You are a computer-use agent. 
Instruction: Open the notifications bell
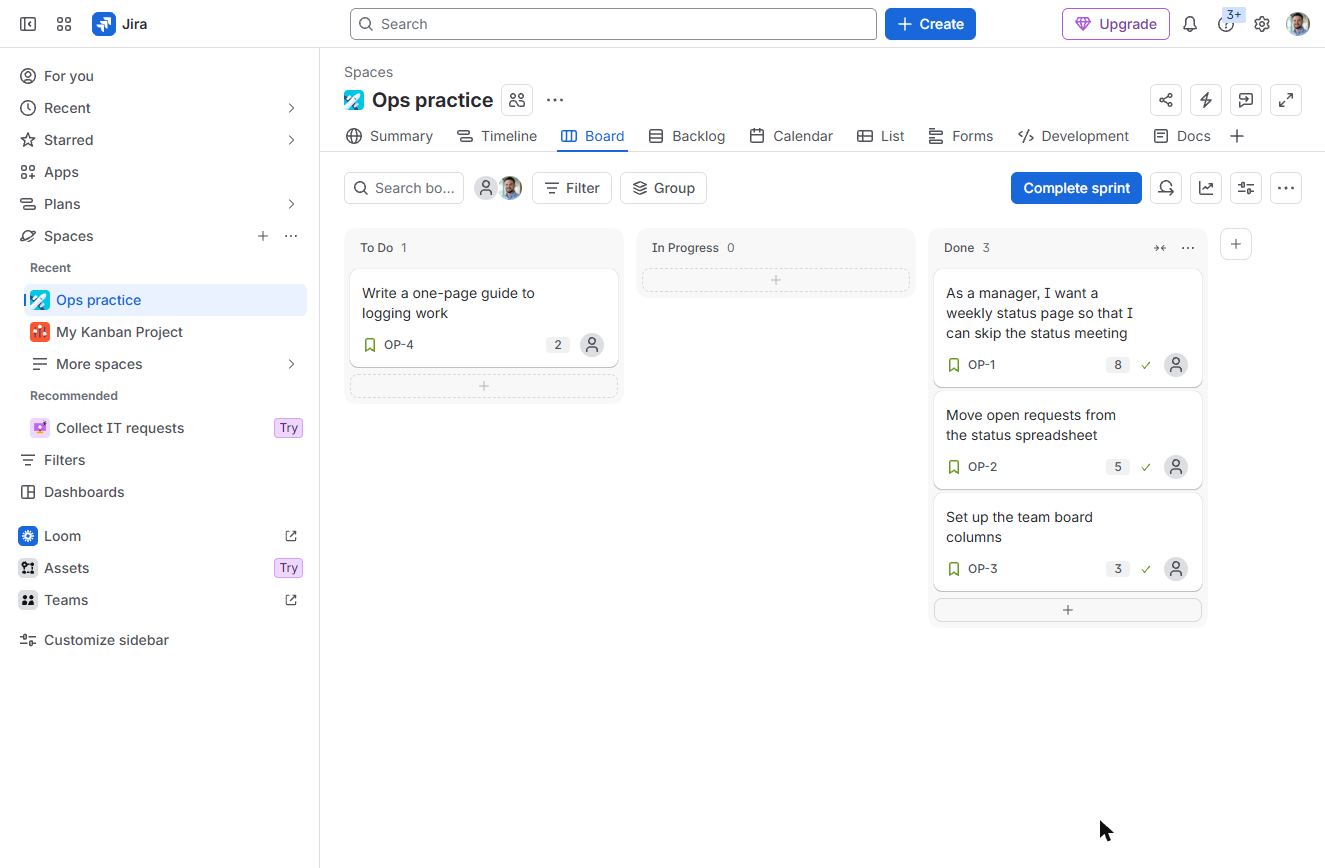click(1190, 24)
